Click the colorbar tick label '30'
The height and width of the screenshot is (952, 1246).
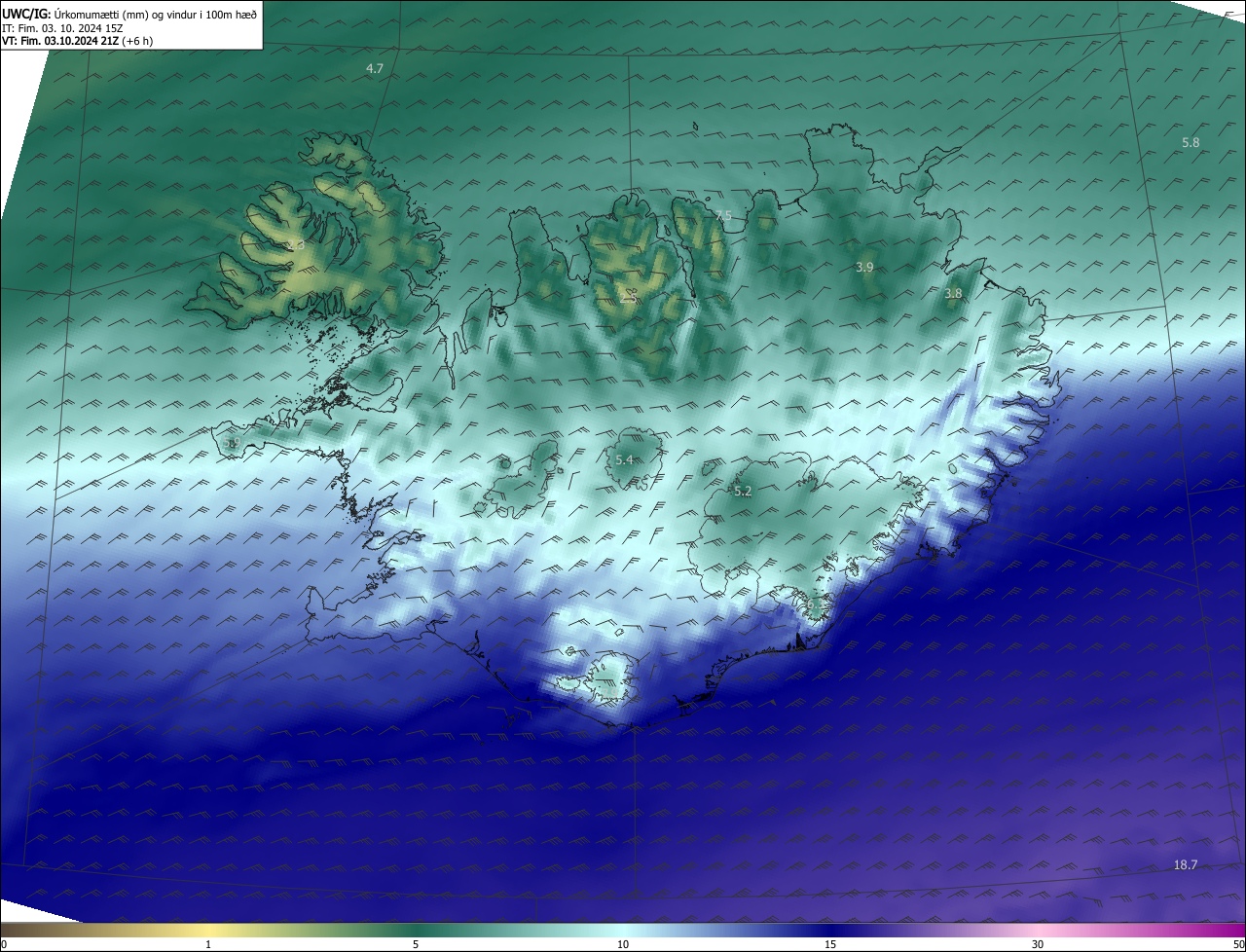point(1038,944)
